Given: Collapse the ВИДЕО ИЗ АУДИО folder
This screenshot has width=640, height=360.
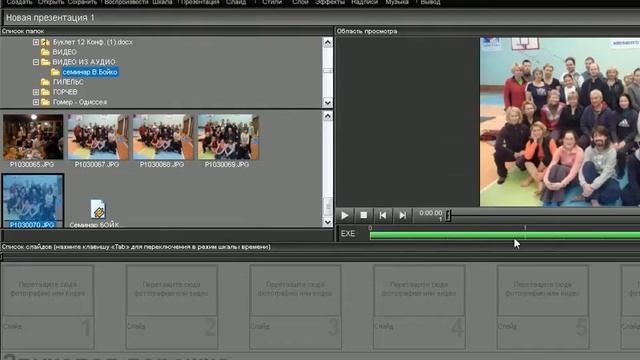Looking at the screenshot, I should [36, 62].
